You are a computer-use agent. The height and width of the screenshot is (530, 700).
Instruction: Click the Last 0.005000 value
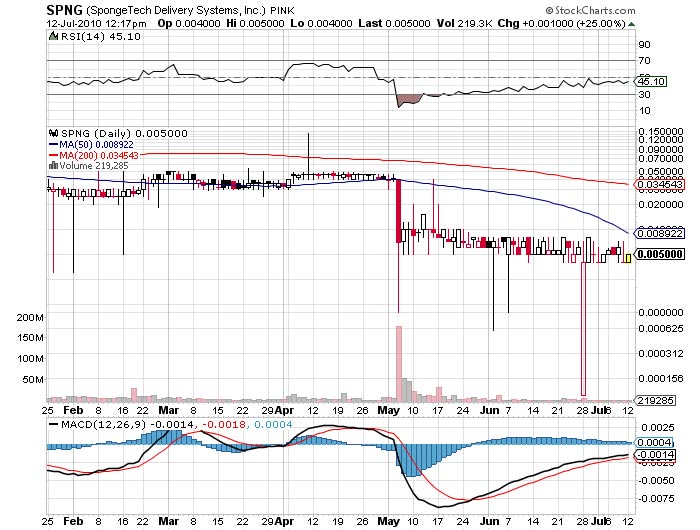point(394,24)
